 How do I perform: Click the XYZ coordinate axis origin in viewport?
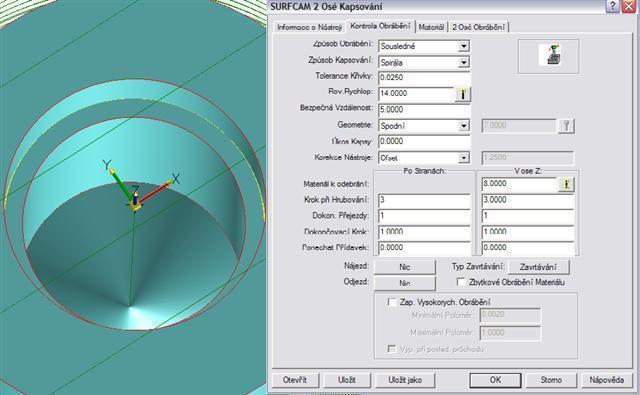click(x=135, y=203)
